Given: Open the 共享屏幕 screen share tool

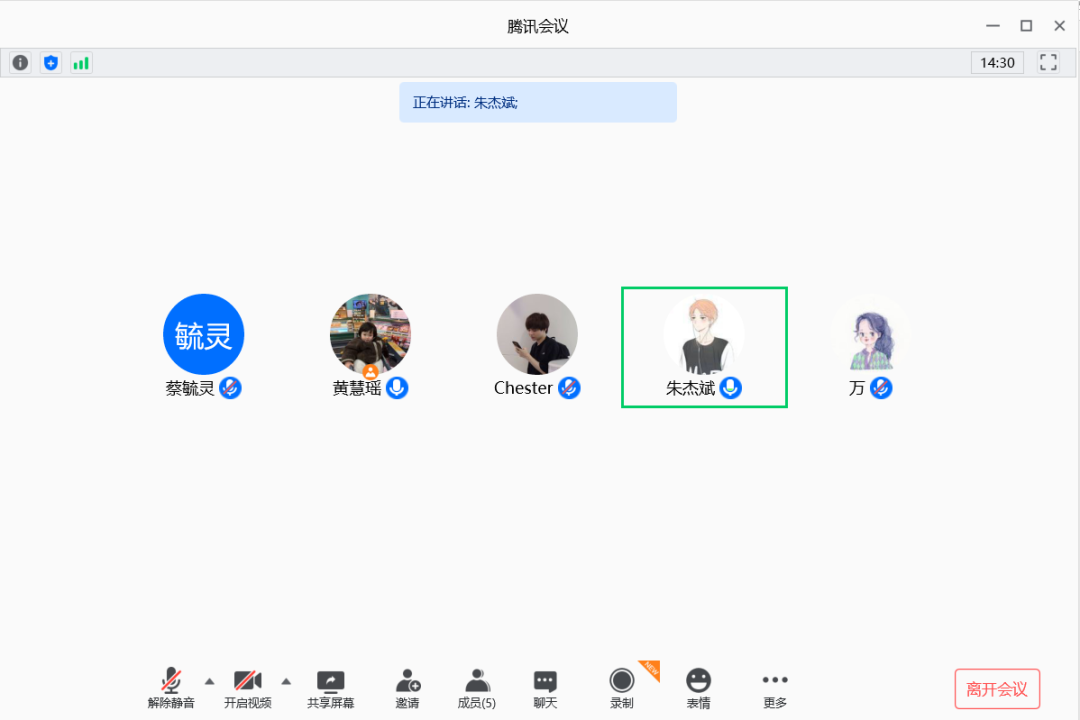Looking at the screenshot, I should pos(330,688).
